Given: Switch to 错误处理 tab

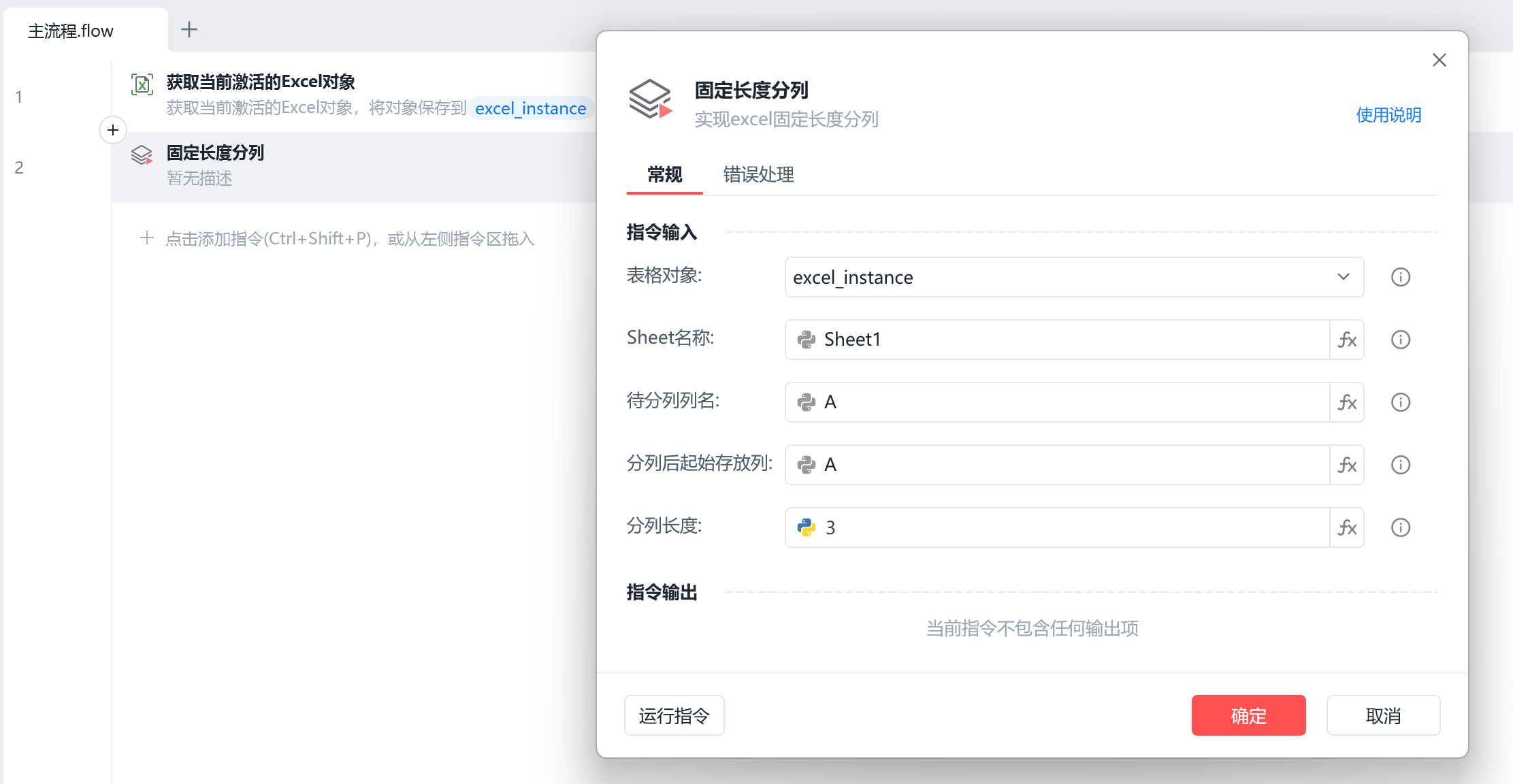Looking at the screenshot, I should point(758,175).
